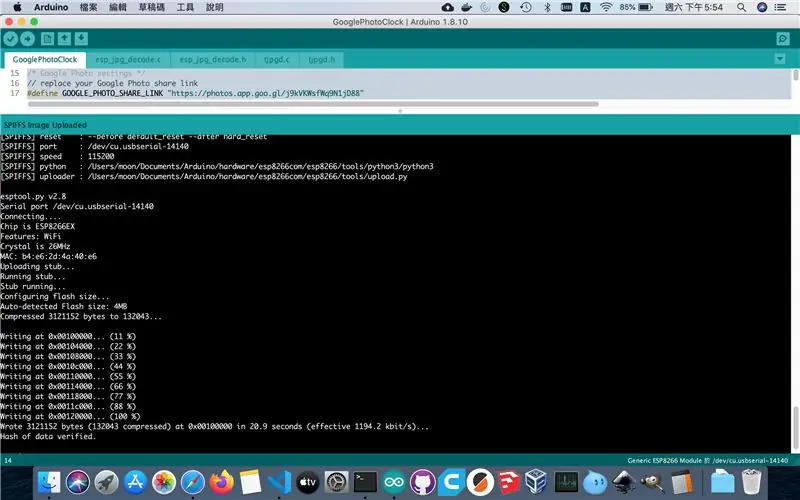Open the Time Machine menu bar icon
The image size is (800, 500).
[x=526, y=7]
